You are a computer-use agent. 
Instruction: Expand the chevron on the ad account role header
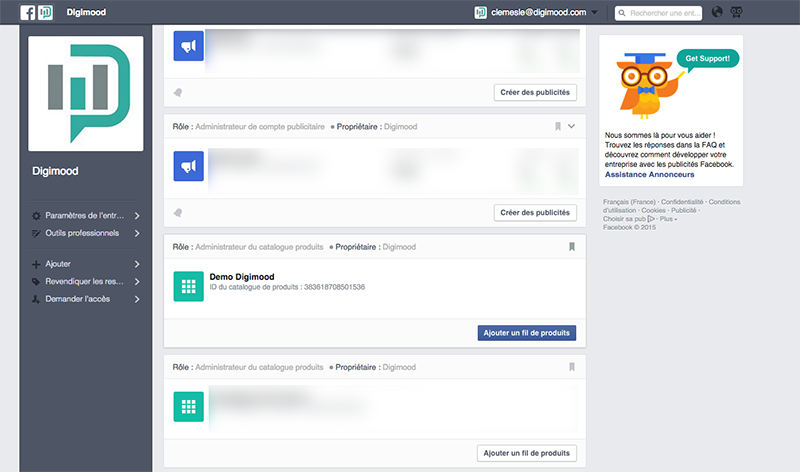pos(571,126)
